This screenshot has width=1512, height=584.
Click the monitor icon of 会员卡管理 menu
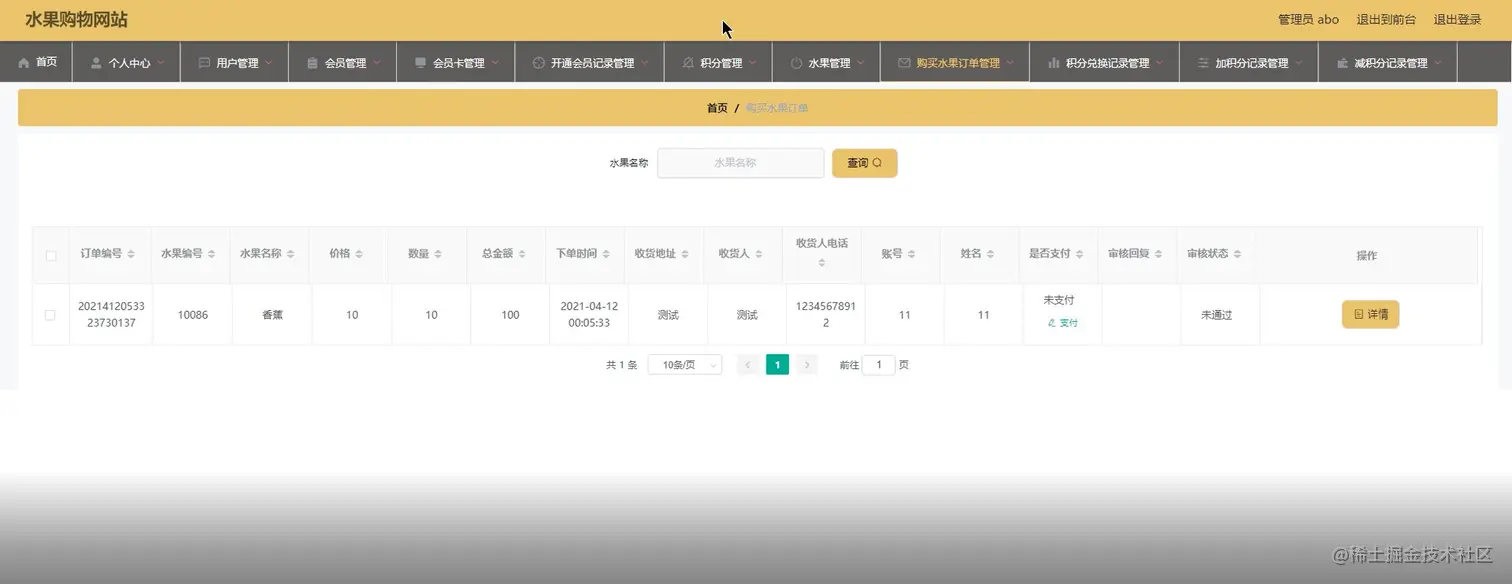[420, 63]
